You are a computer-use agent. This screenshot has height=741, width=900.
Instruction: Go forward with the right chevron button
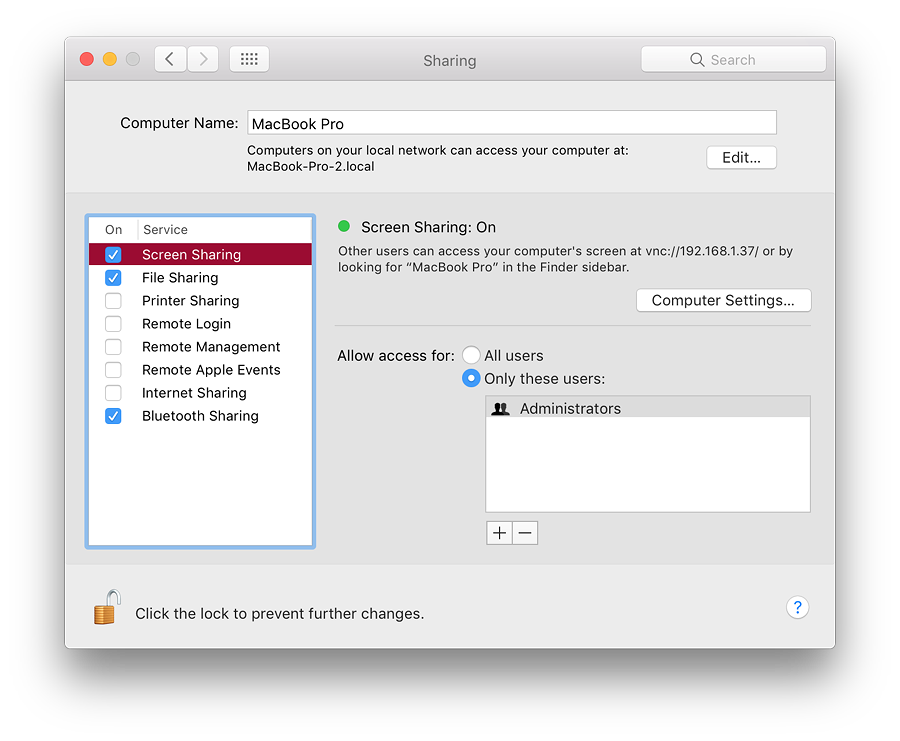(203, 59)
